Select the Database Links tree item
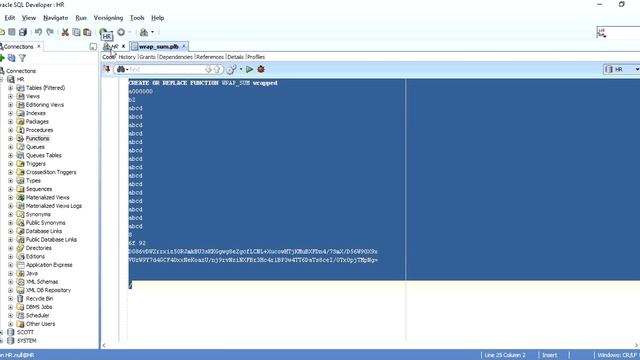The width and height of the screenshot is (640, 360). click(x=44, y=231)
